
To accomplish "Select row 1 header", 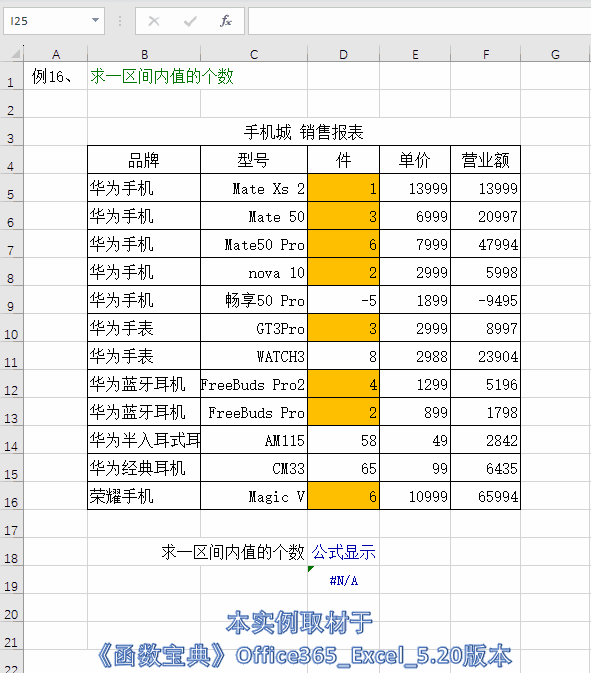I will pos(11,76).
